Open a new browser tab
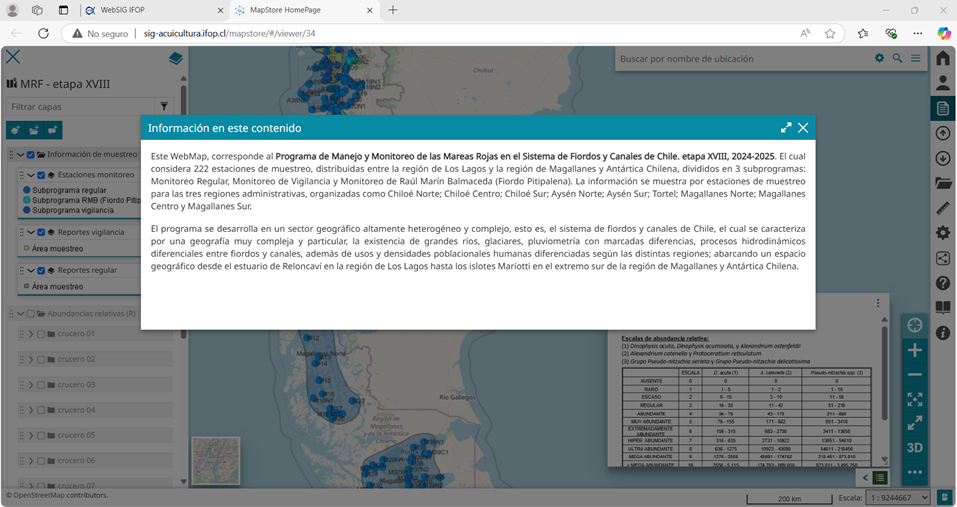This screenshot has width=957, height=507. (x=392, y=10)
